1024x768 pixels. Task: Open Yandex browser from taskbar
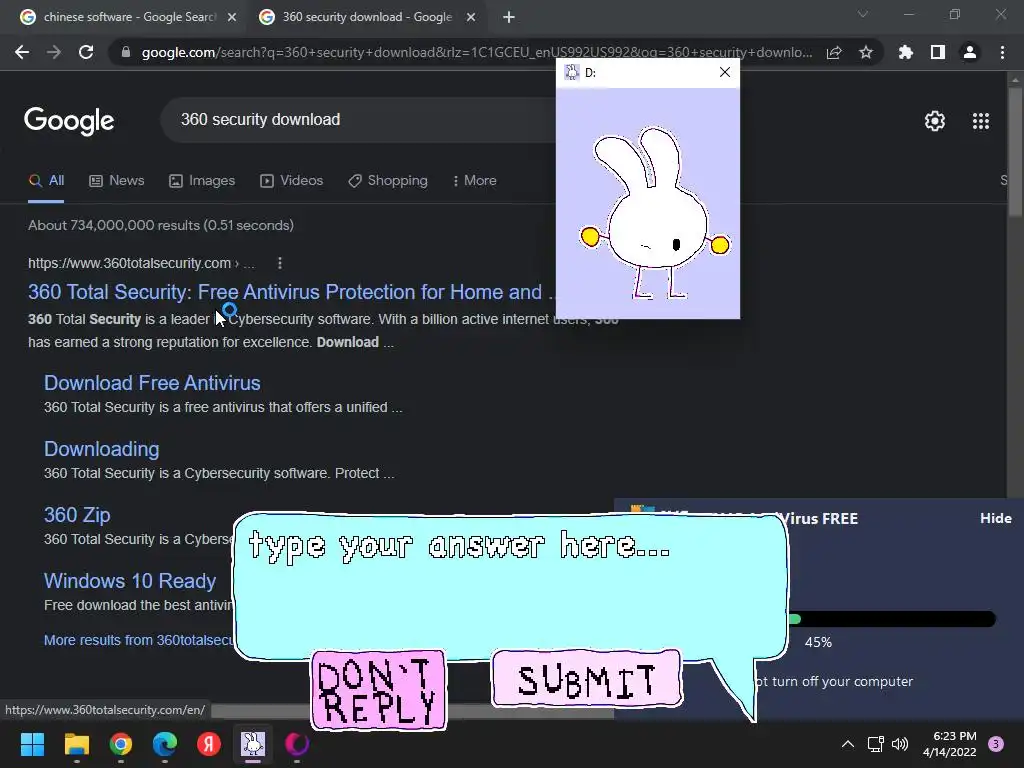209,744
